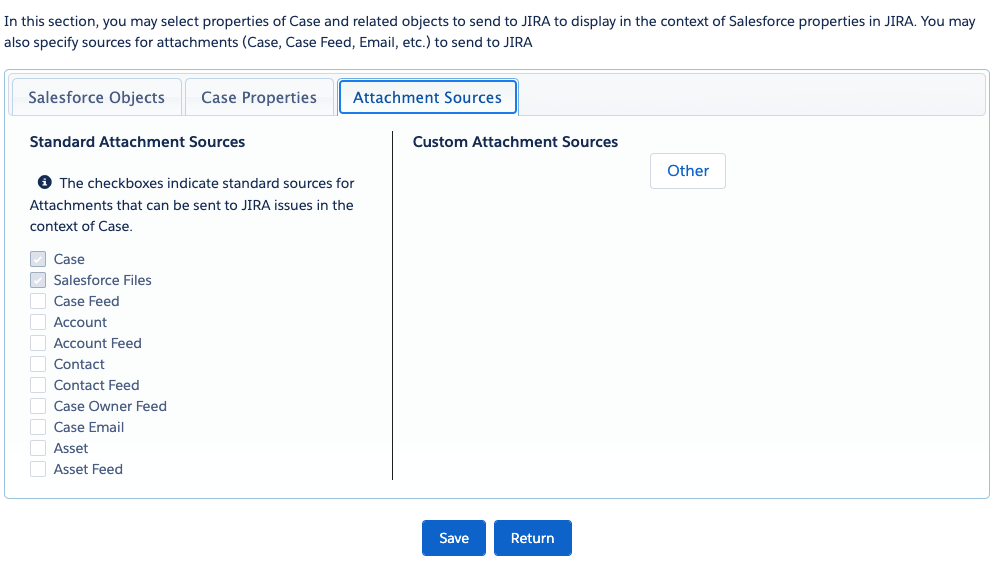
Task: Toggle the Salesforce Files checkbox
Action: tap(38, 280)
